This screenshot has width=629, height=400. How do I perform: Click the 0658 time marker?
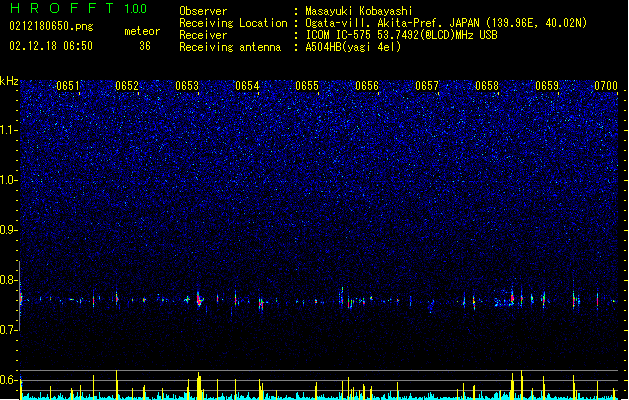coord(487,86)
